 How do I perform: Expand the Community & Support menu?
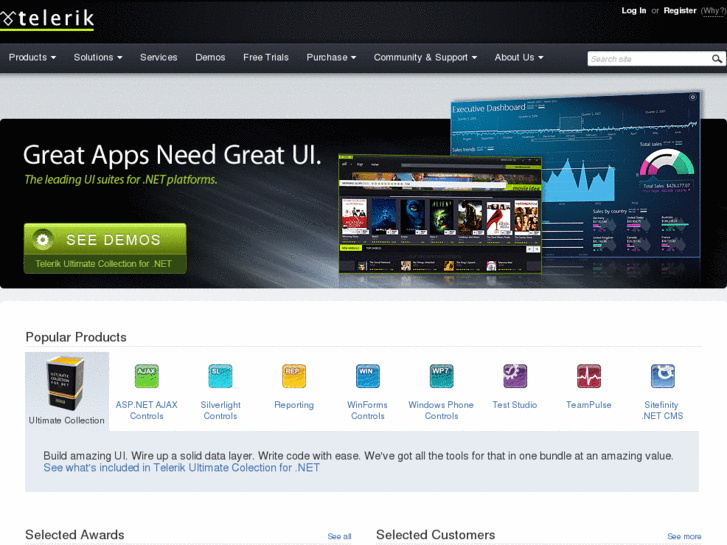425,58
